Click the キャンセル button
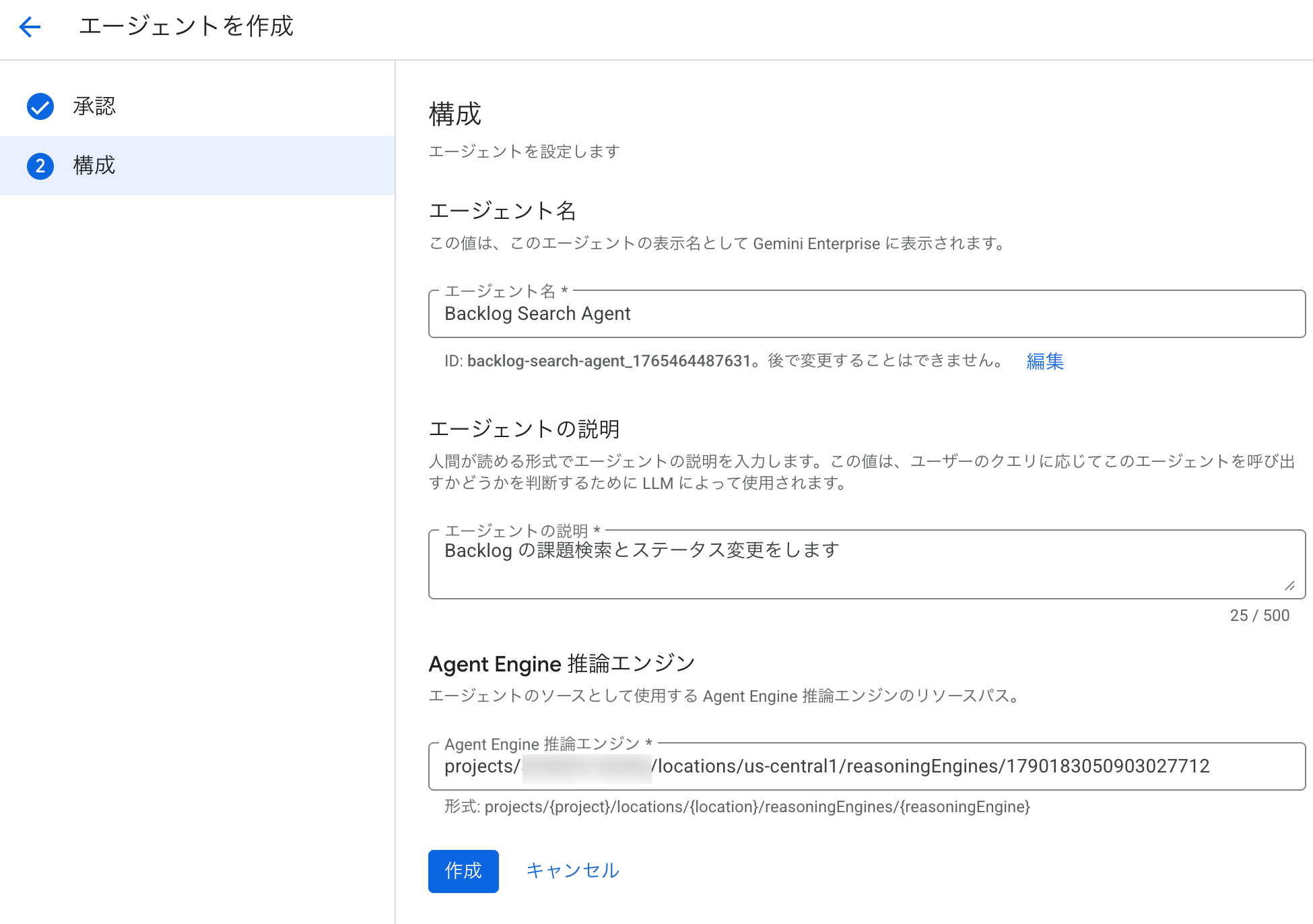1313x924 pixels. point(572,871)
